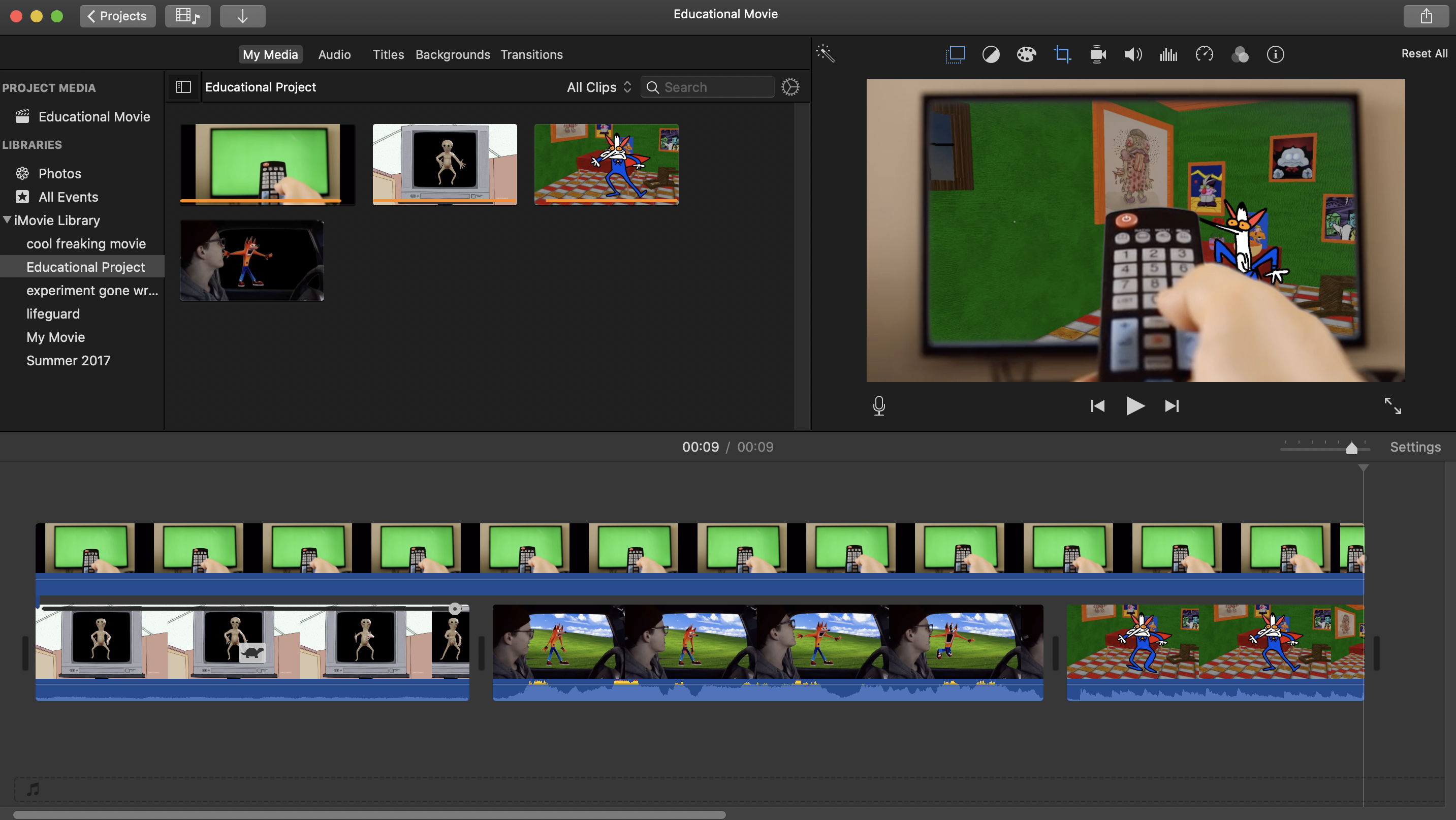Open the Color Correction palette tool
Viewport: 1456px width, 820px height.
click(x=1026, y=54)
